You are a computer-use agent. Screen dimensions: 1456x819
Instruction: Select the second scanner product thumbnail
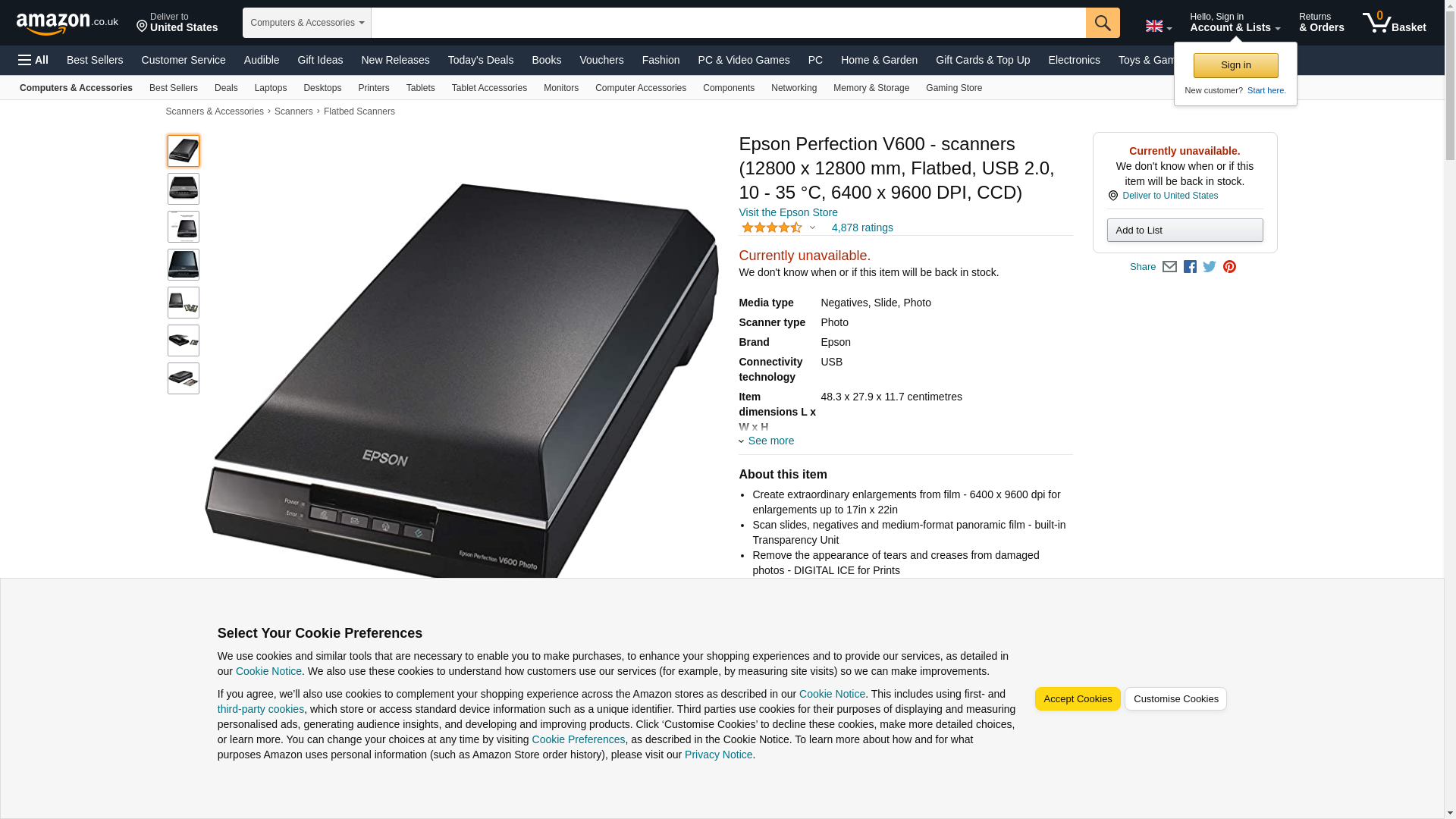click(x=184, y=189)
